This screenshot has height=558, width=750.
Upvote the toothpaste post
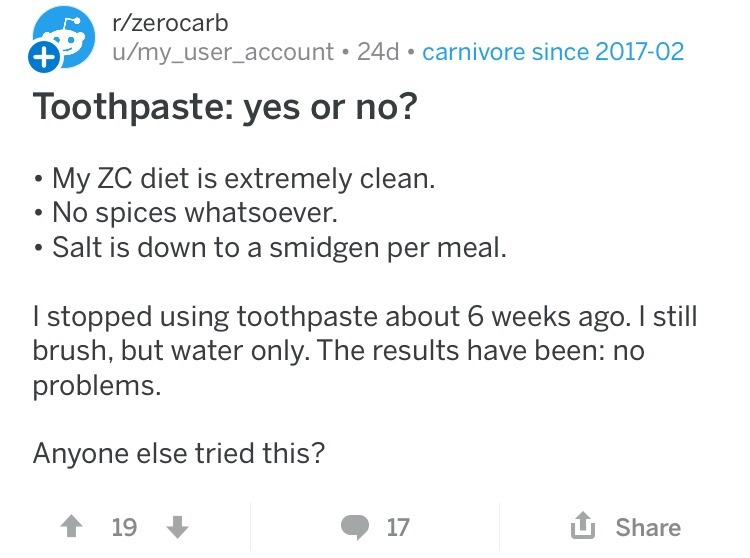tap(73, 527)
